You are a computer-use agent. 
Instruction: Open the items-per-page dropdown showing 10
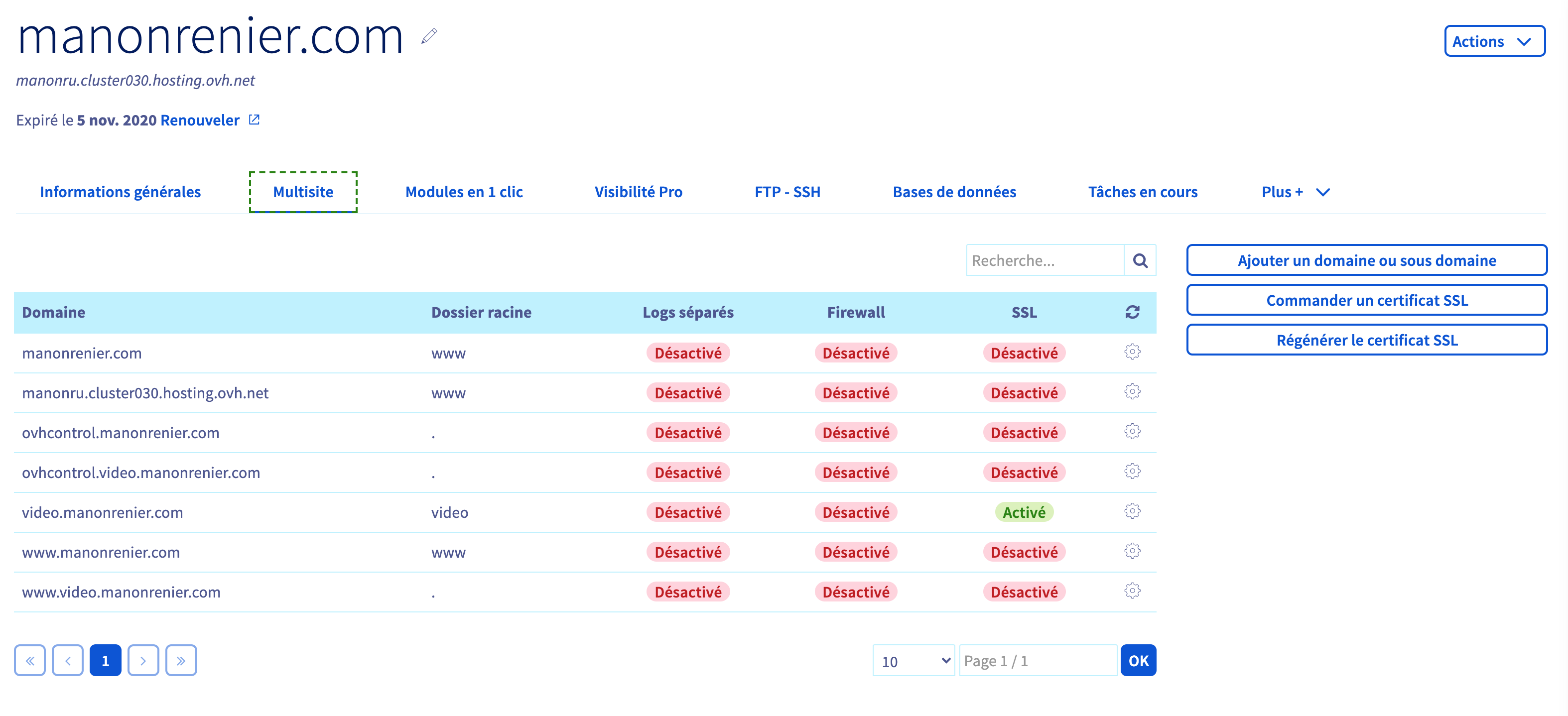pos(913,661)
